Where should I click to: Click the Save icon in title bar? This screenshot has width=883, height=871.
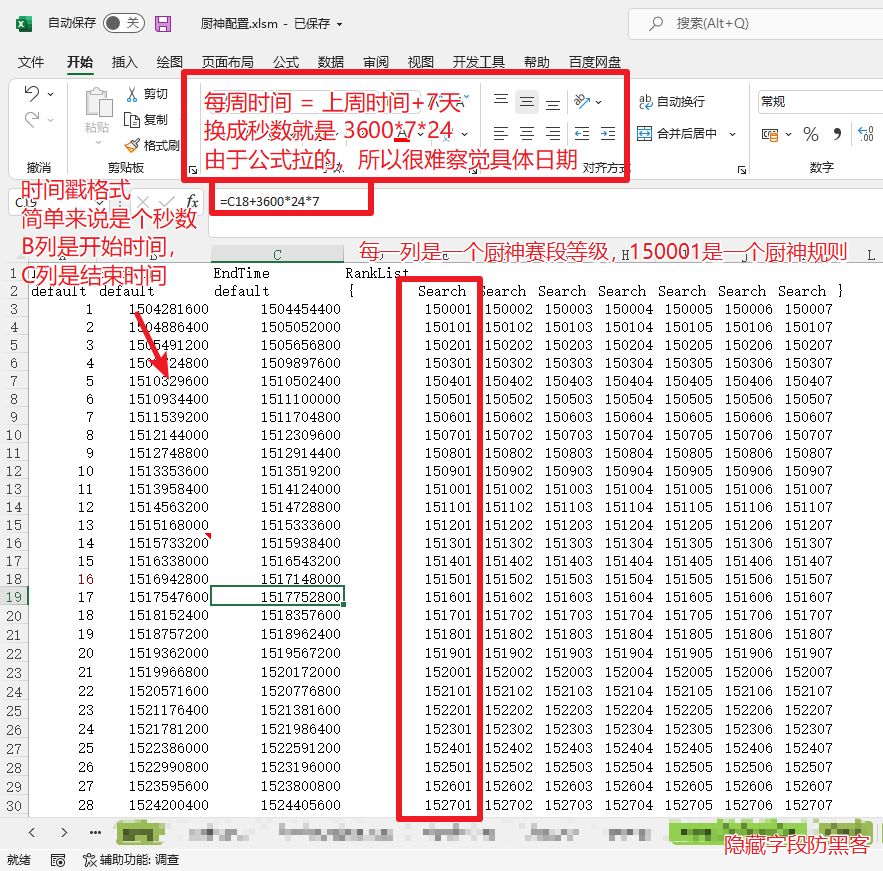point(163,24)
